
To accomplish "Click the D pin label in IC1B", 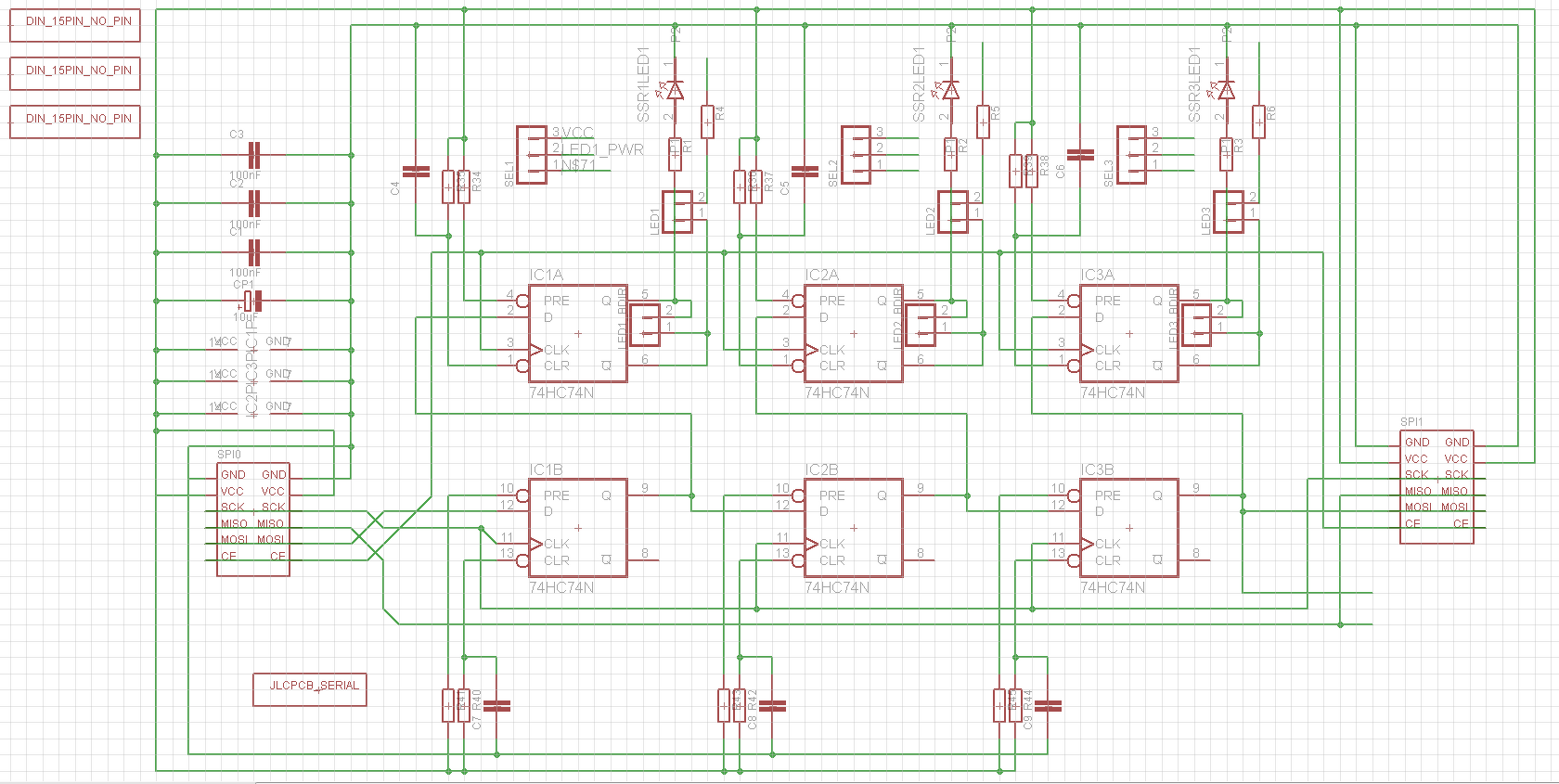I will (548, 511).
